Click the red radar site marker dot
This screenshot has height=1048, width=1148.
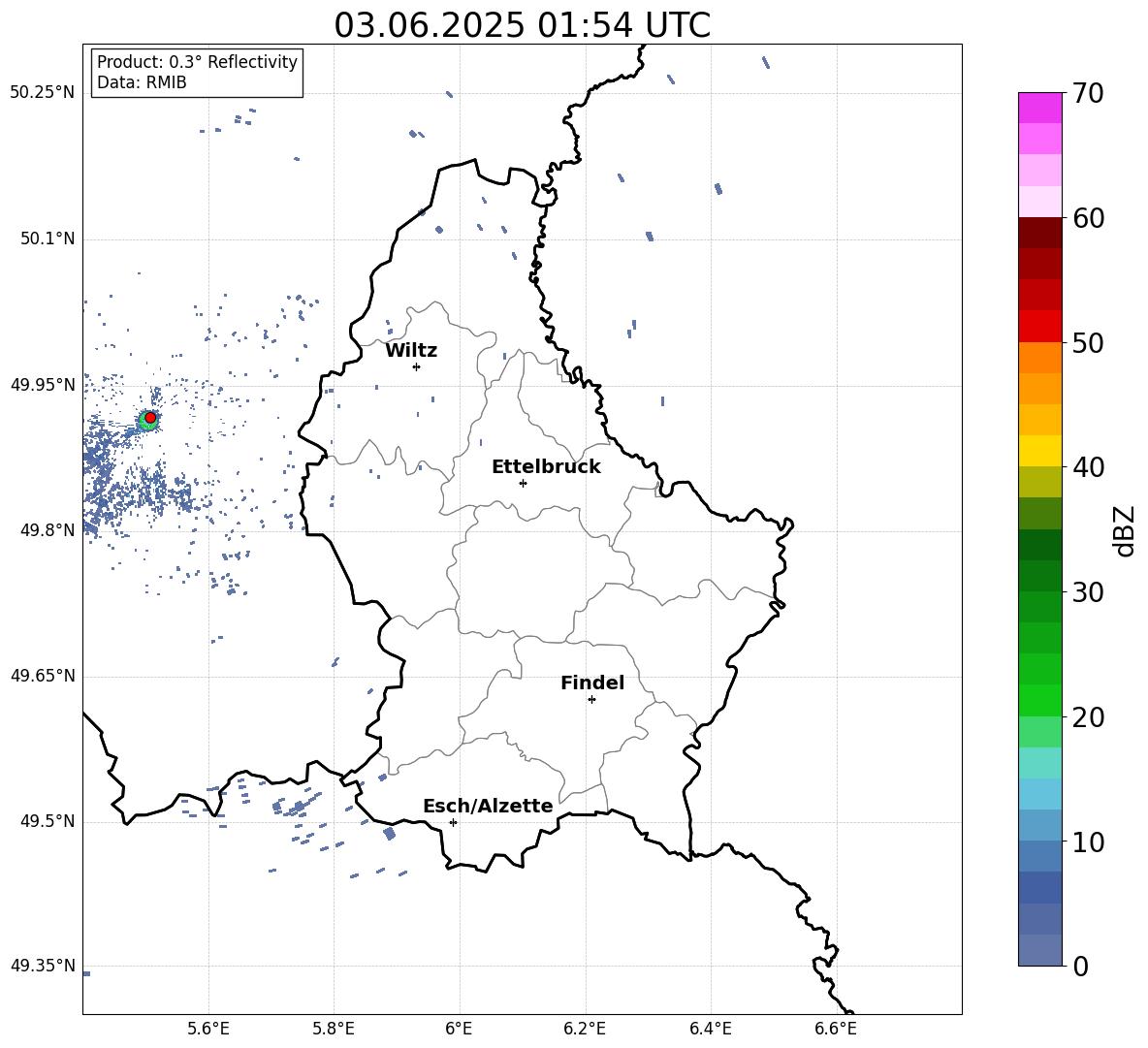point(150,418)
